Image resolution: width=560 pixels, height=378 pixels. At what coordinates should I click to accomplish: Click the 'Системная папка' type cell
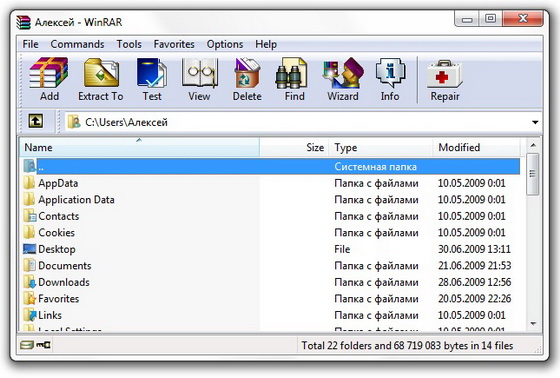[375, 166]
